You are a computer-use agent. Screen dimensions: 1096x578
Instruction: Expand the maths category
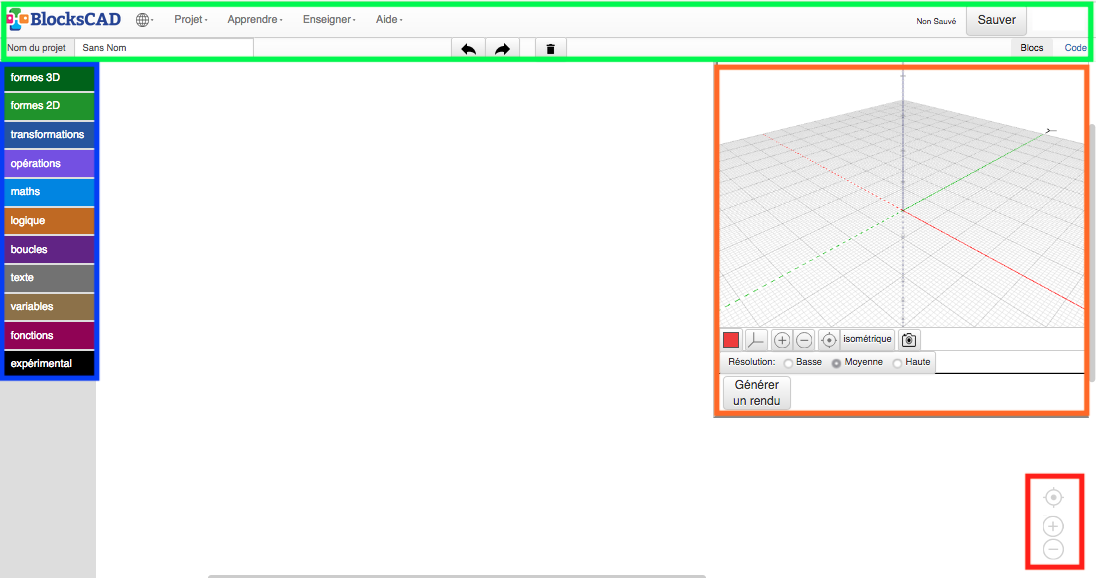pos(49,192)
